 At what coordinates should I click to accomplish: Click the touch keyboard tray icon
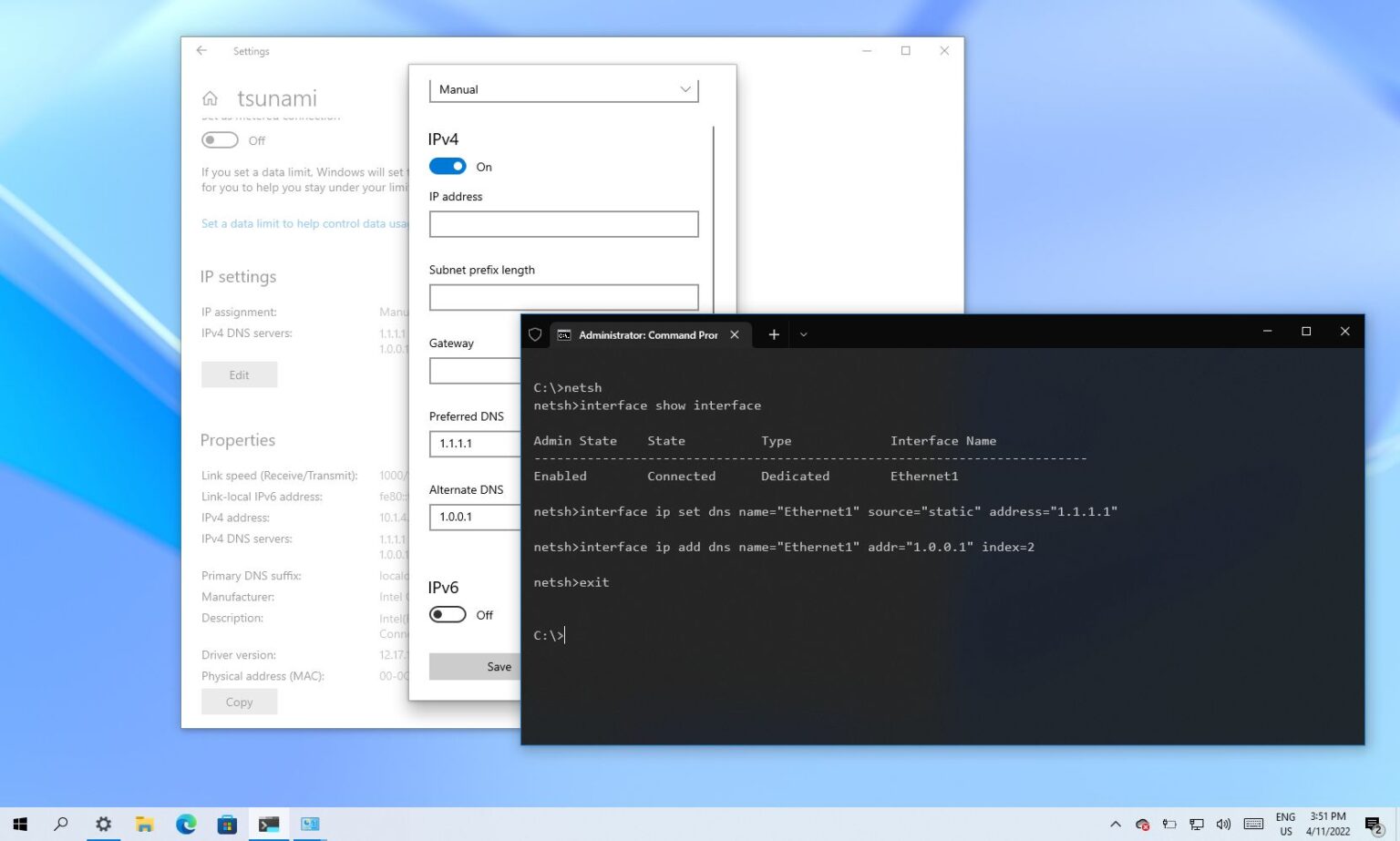point(1254,825)
